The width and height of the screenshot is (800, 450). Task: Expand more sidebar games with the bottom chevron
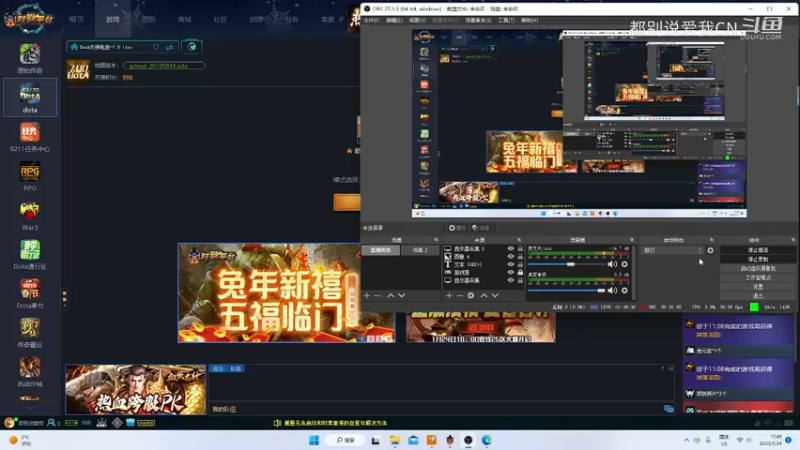30,408
